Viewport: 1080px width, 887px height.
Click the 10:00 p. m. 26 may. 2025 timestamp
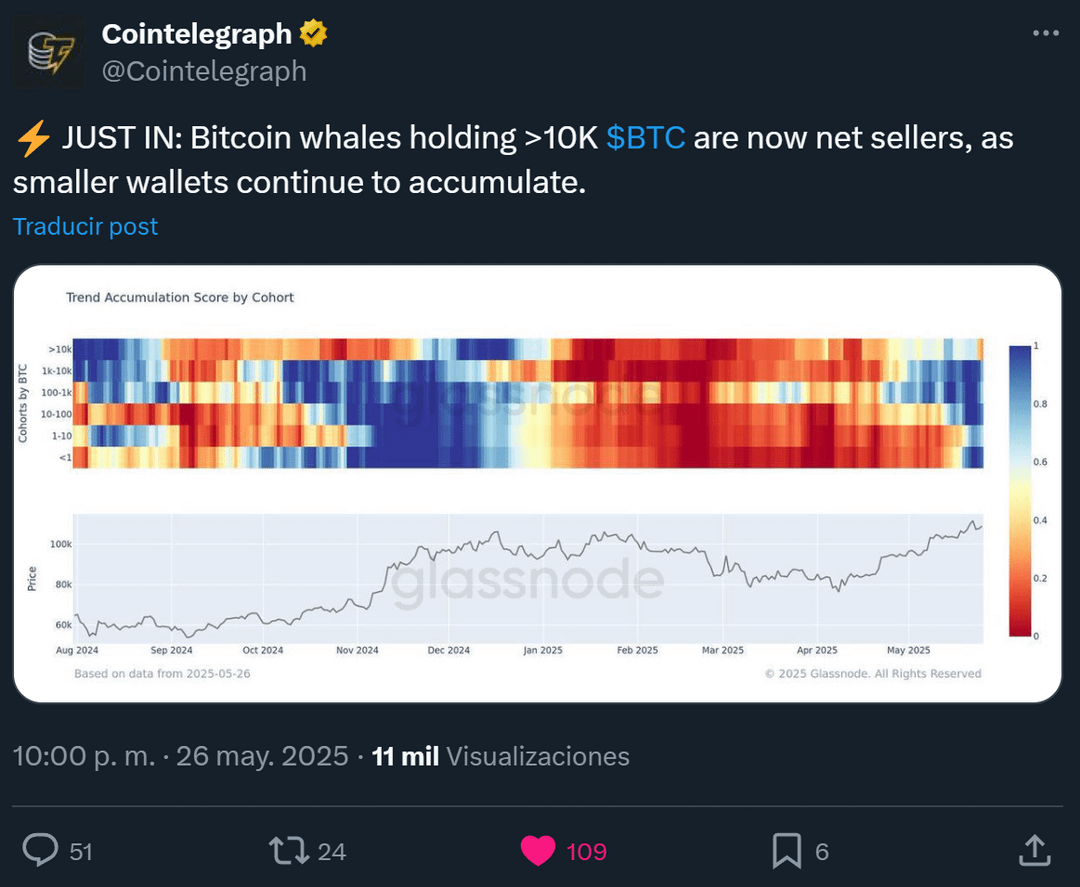click(180, 756)
